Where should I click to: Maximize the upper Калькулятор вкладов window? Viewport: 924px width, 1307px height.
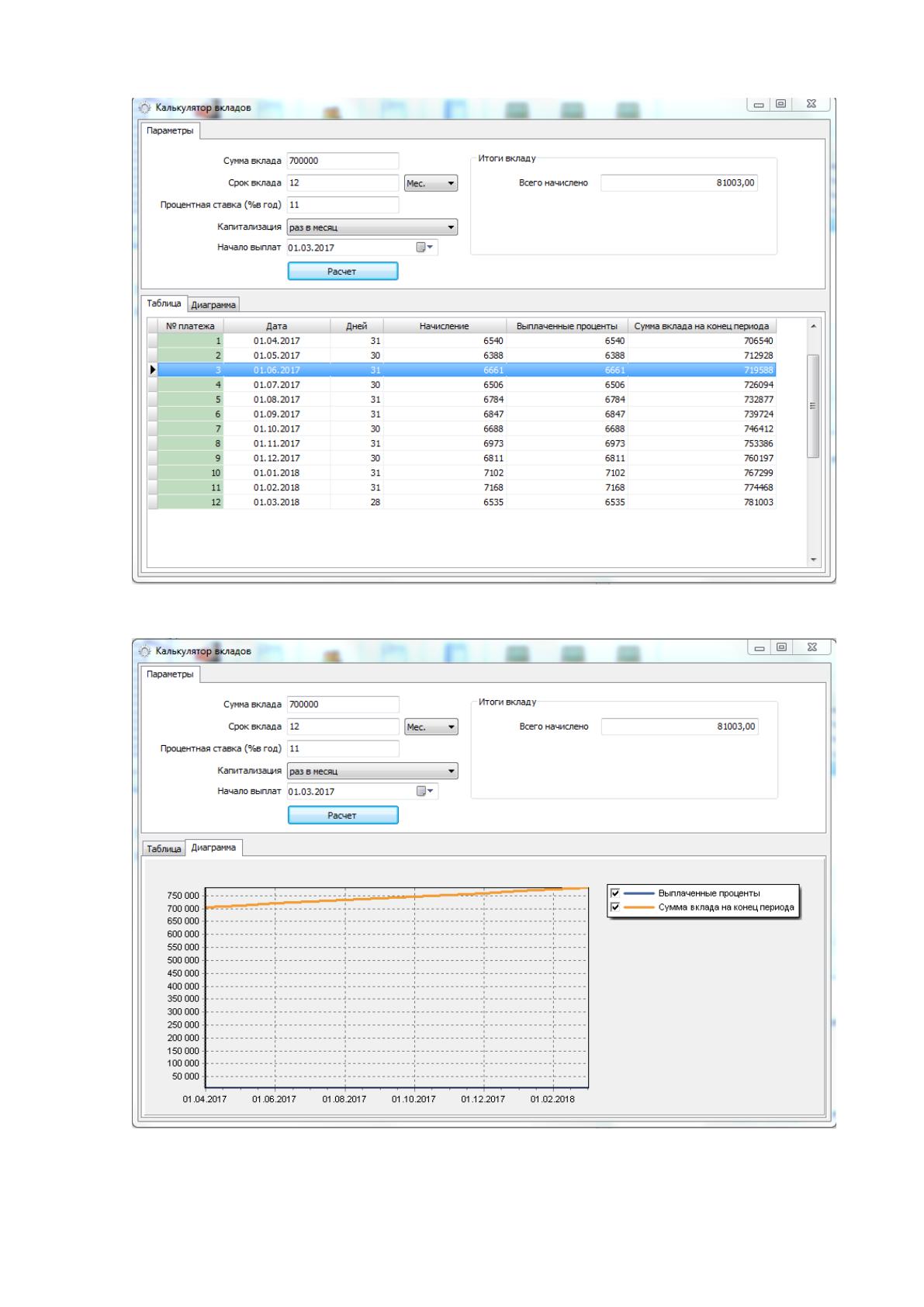coord(780,104)
